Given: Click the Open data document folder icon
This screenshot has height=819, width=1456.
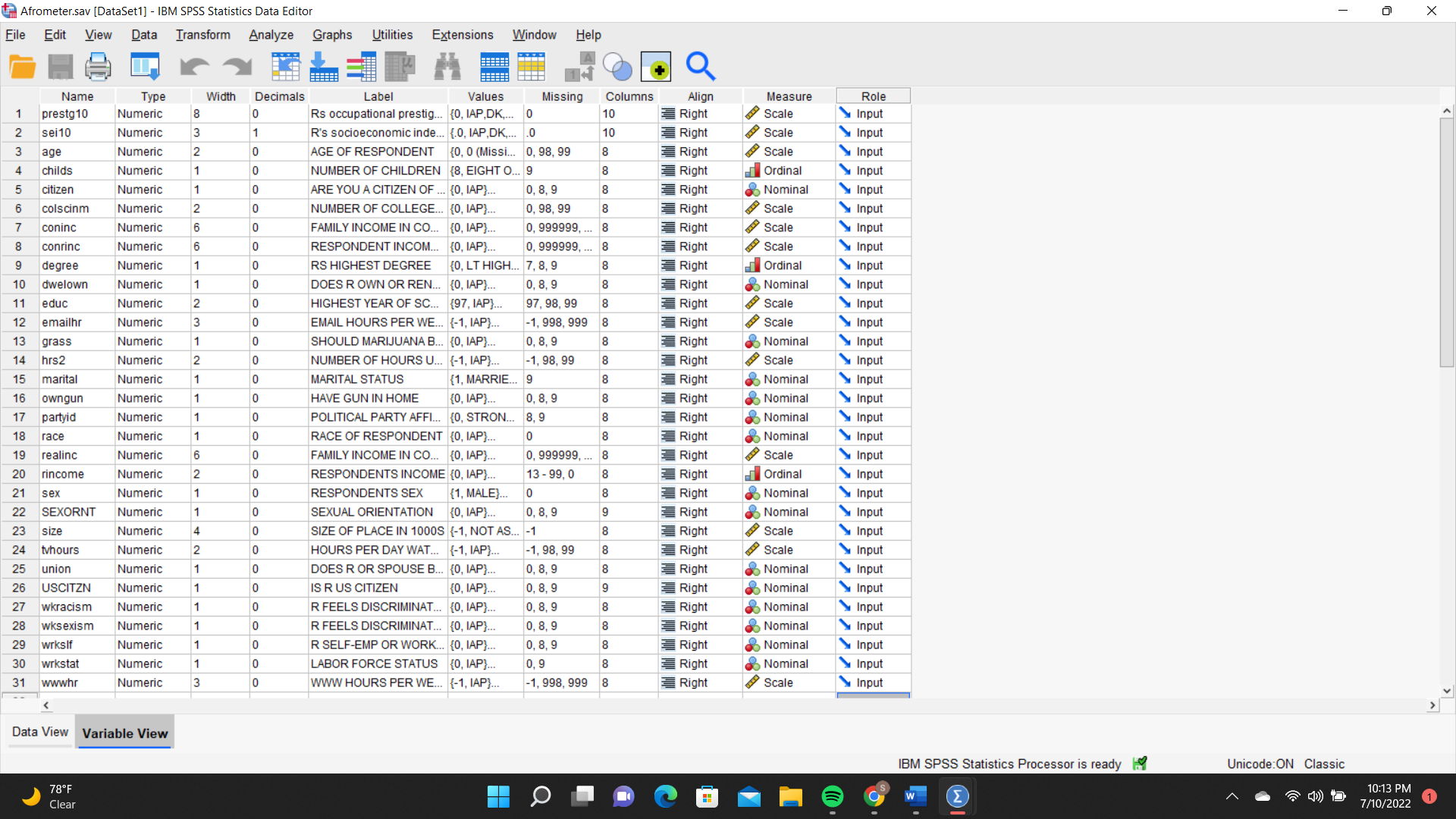Looking at the screenshot, I should pos(22,67).
